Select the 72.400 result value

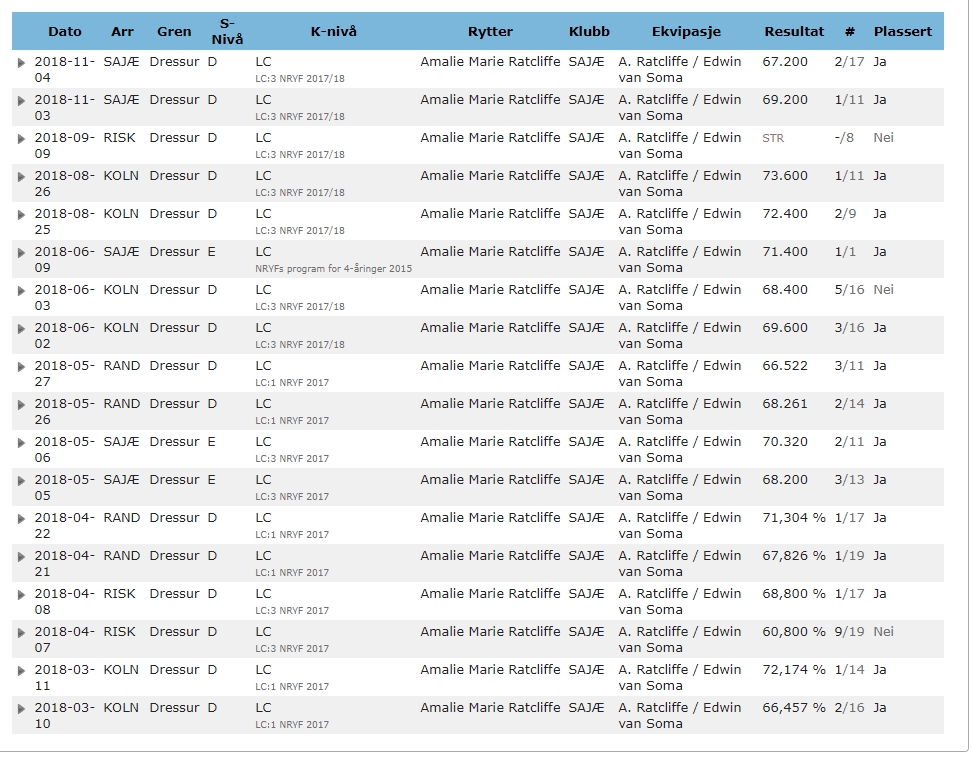(785, 214)
